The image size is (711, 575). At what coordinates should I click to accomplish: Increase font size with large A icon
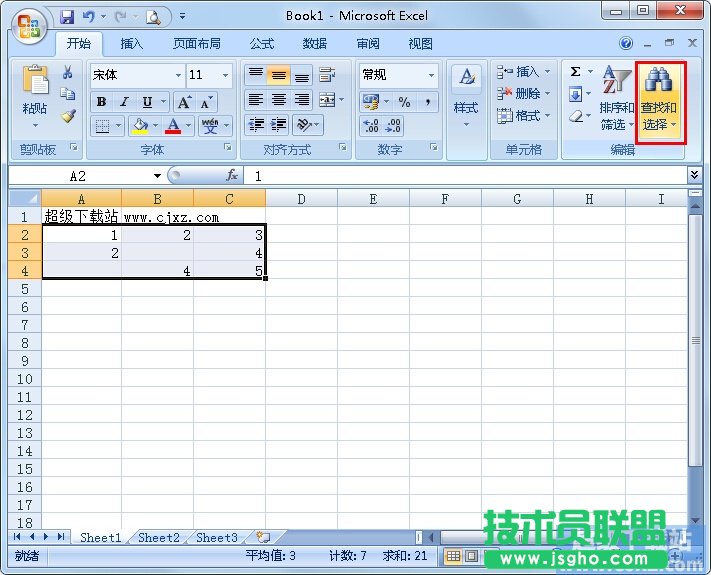(184, 102)
